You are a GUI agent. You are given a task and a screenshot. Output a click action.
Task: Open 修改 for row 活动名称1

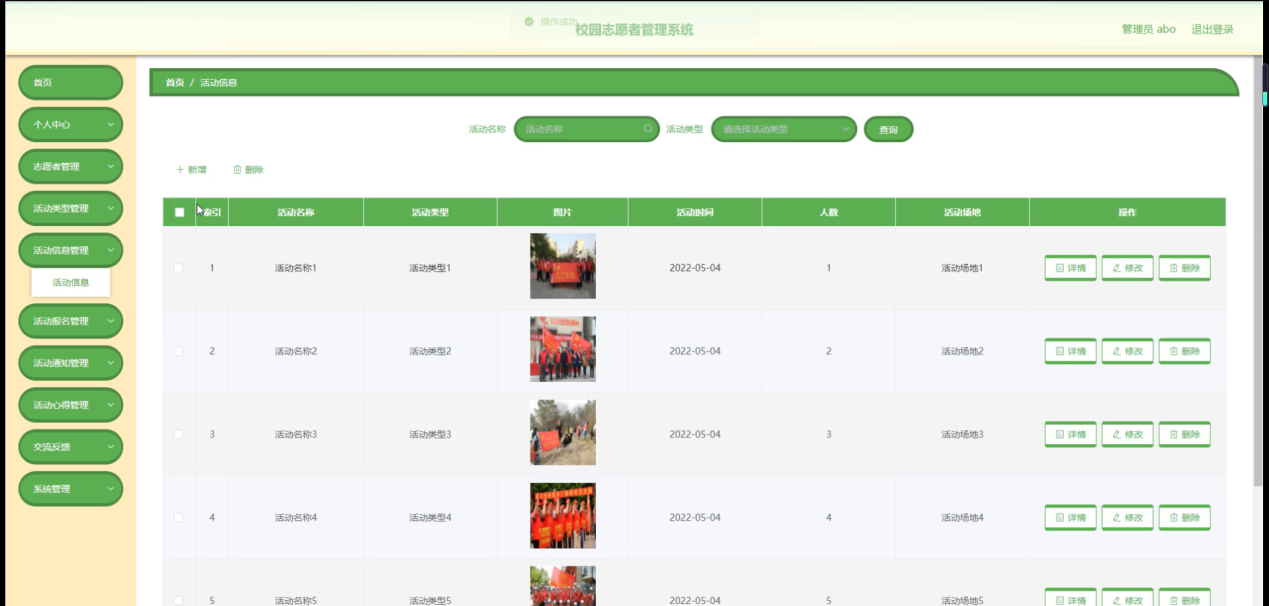click(1127, 268)
